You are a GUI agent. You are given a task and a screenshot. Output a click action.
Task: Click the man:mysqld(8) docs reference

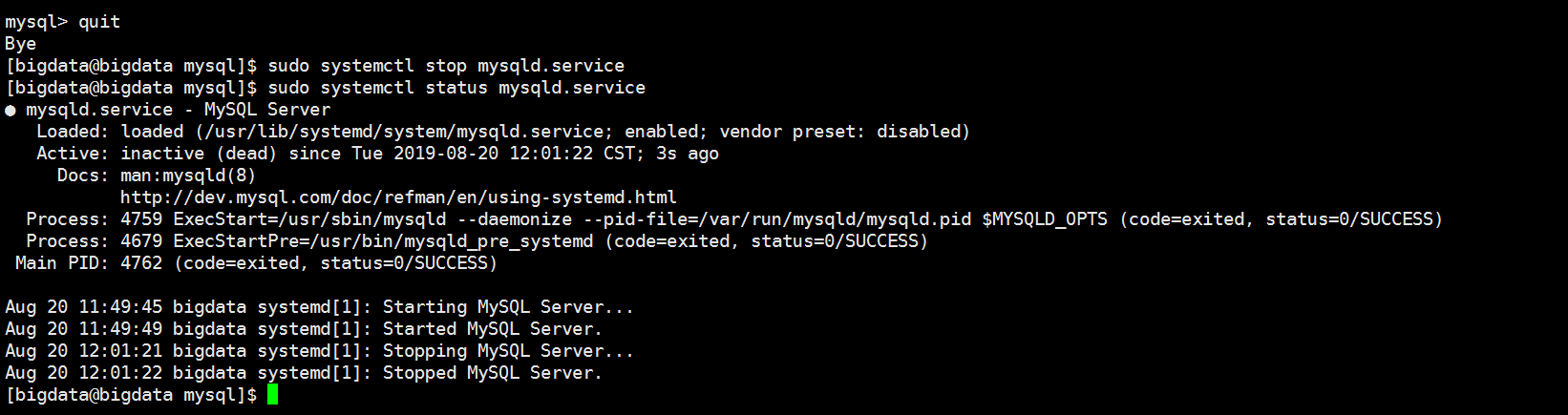coord(188,176)
